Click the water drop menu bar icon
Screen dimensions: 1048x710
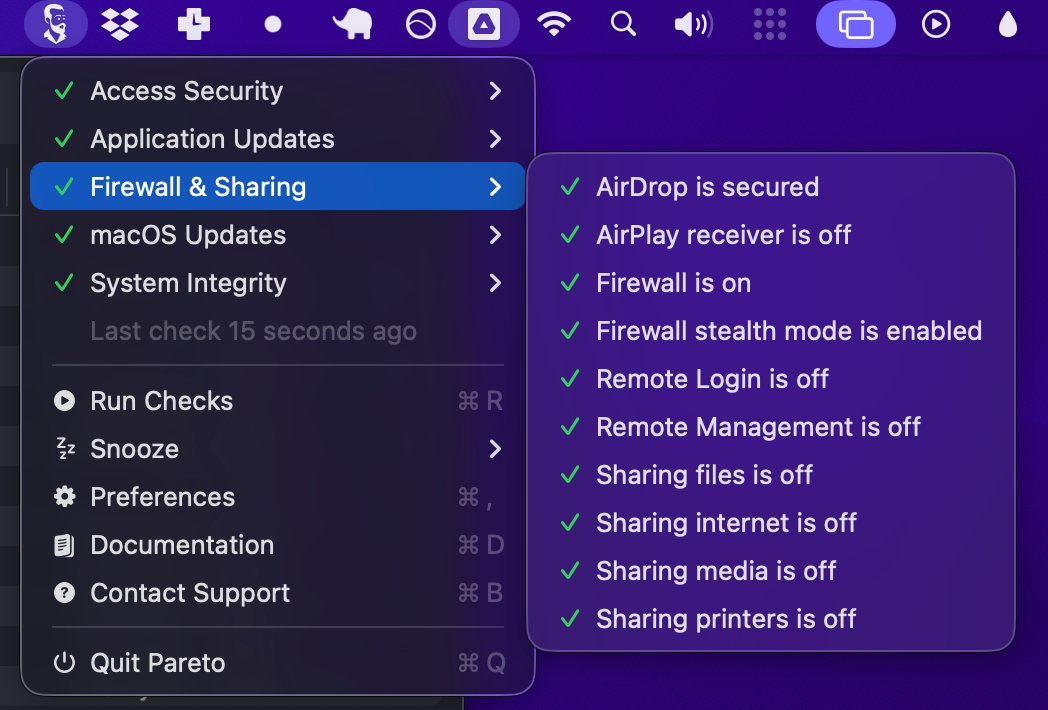[1007, 25]
